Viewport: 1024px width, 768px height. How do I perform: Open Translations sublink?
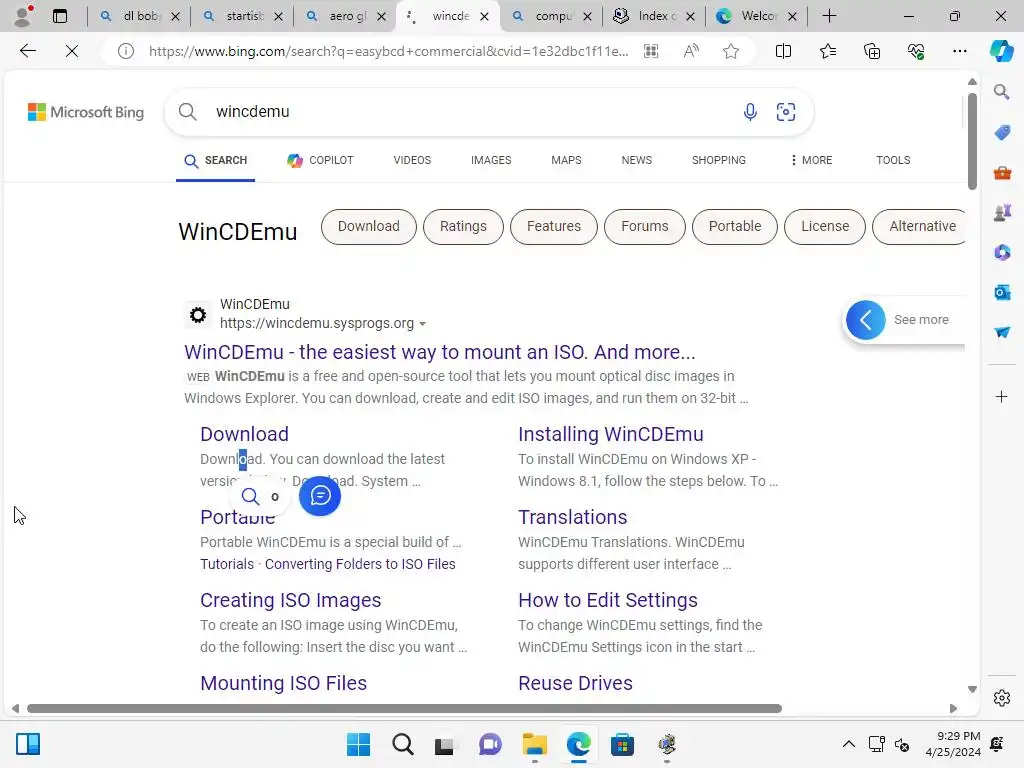(x=572, y=517)
